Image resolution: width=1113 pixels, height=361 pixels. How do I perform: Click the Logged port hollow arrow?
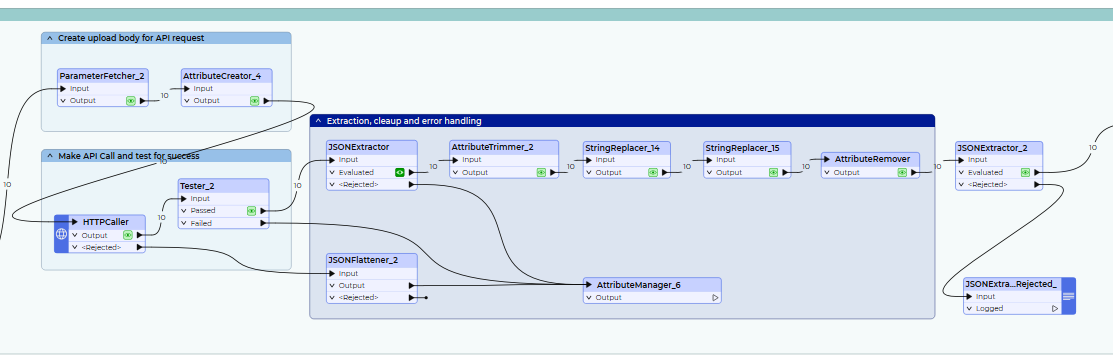[1055, 309]
